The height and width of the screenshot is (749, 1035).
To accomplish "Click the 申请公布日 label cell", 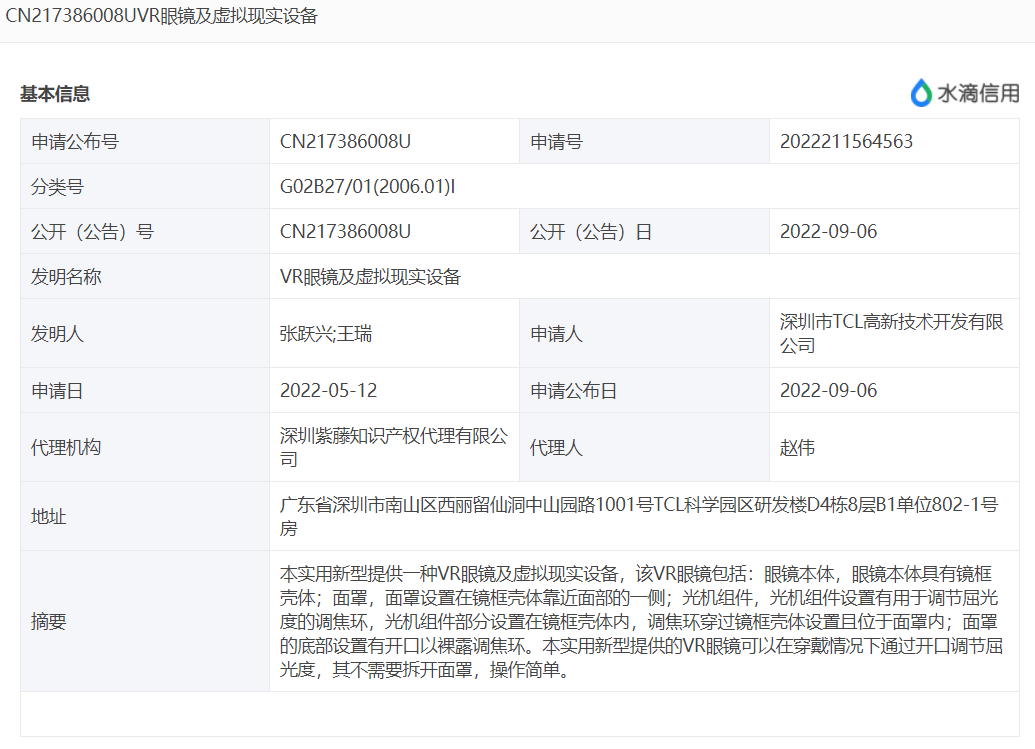I will click(644, 391).
